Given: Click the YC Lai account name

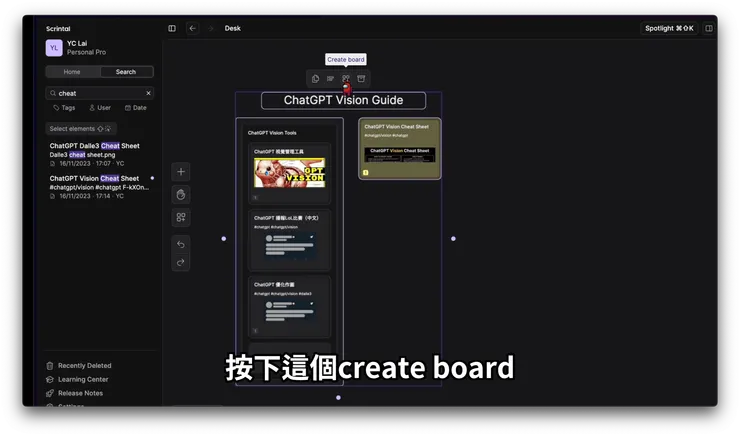Looking at the screenshot, I should point(77,43).
